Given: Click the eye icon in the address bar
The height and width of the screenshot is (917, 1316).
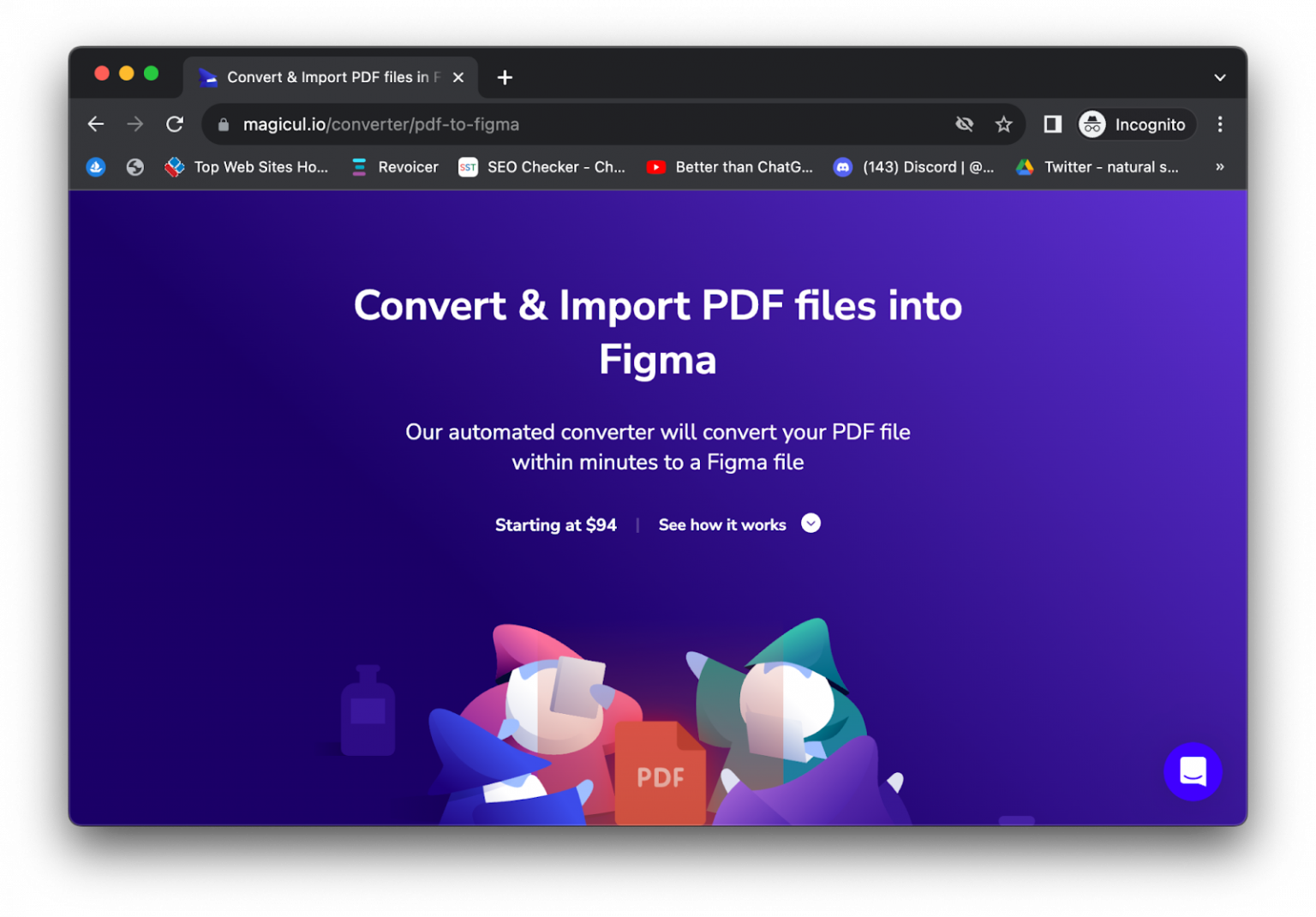Looking at the screenshot, I should tap(965, 123).
